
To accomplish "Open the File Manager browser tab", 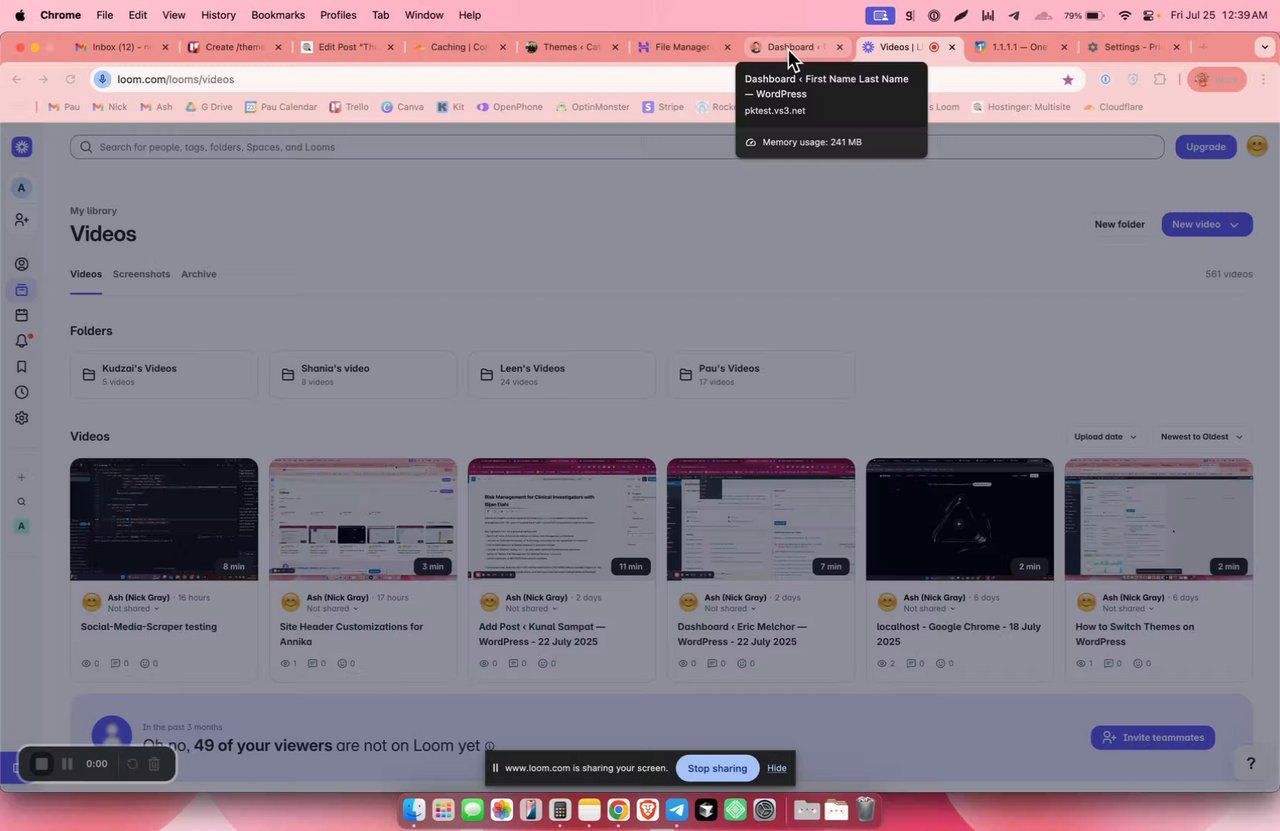I will pos(683,47).
